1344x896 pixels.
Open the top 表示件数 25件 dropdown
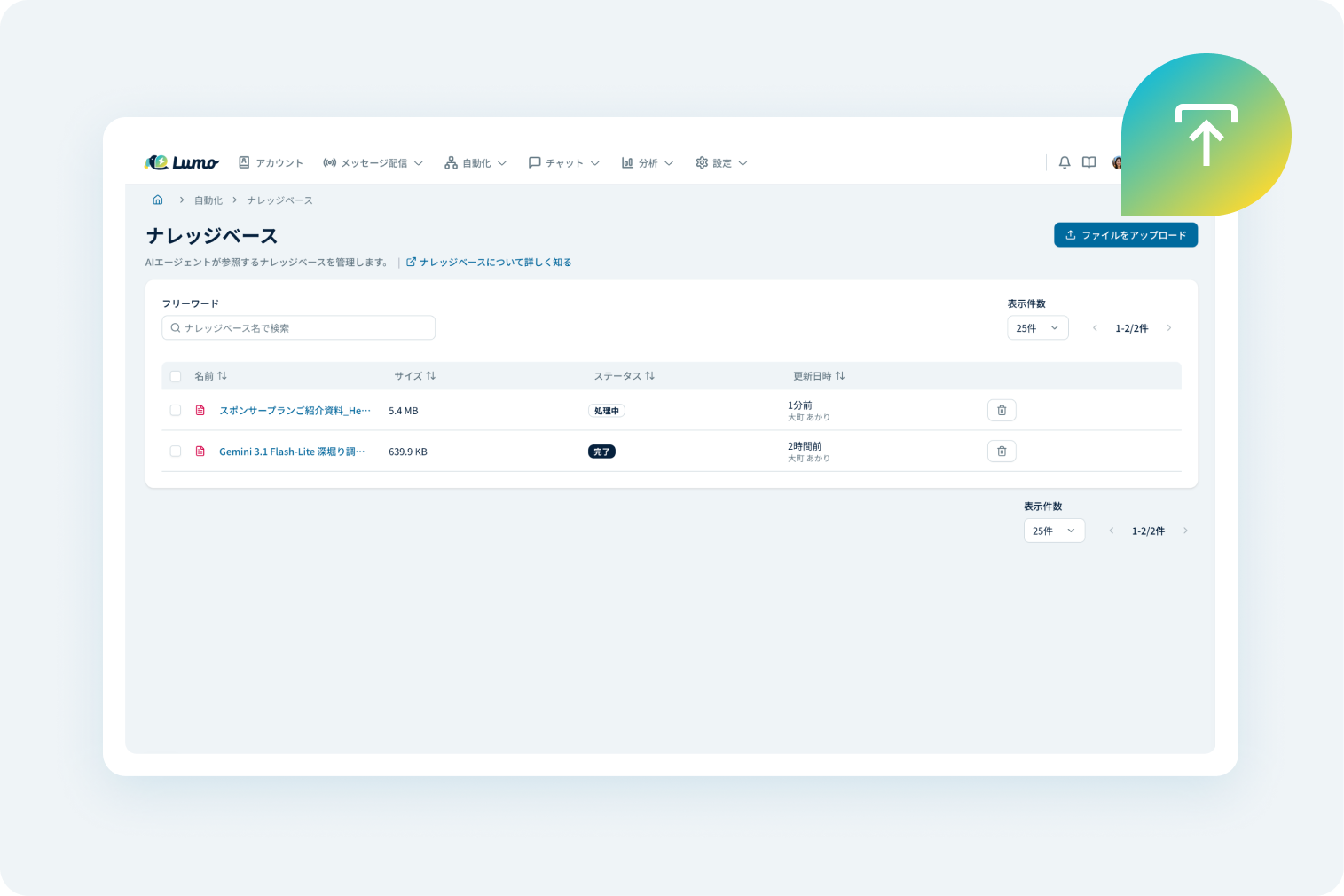point(1037,328)
